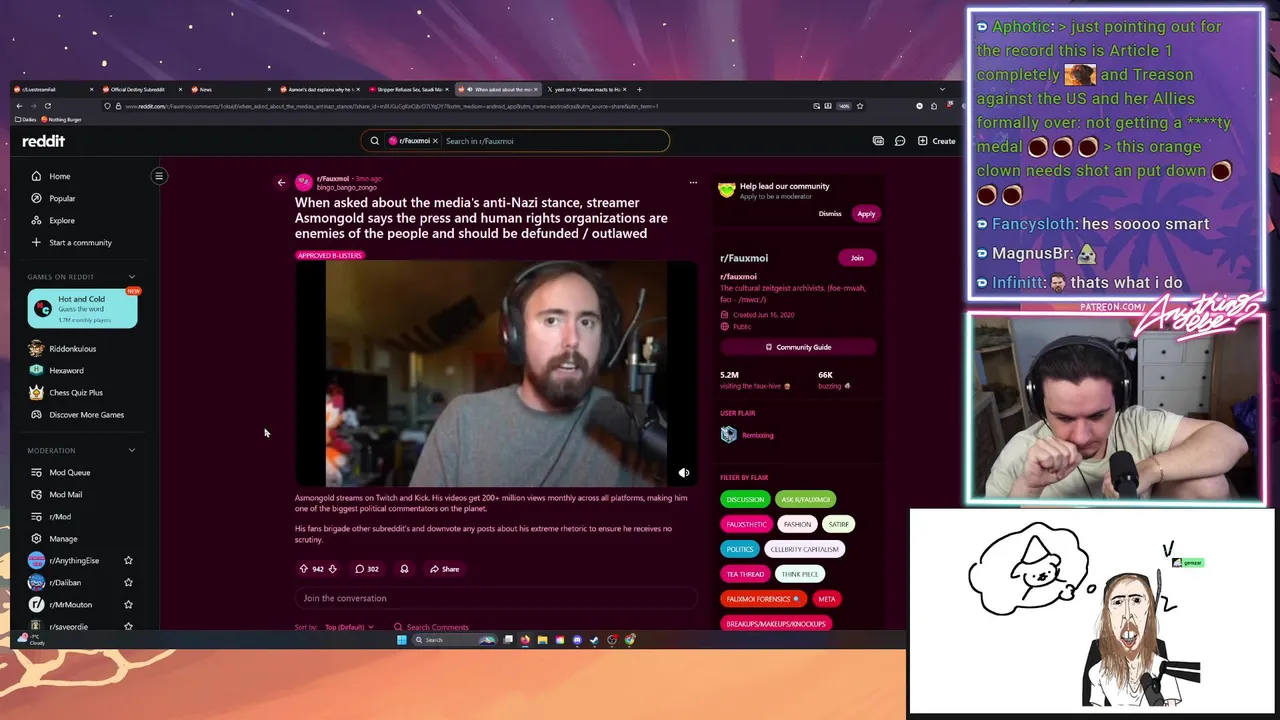
Task: Select the META flair filter
Action: point(826,599)
